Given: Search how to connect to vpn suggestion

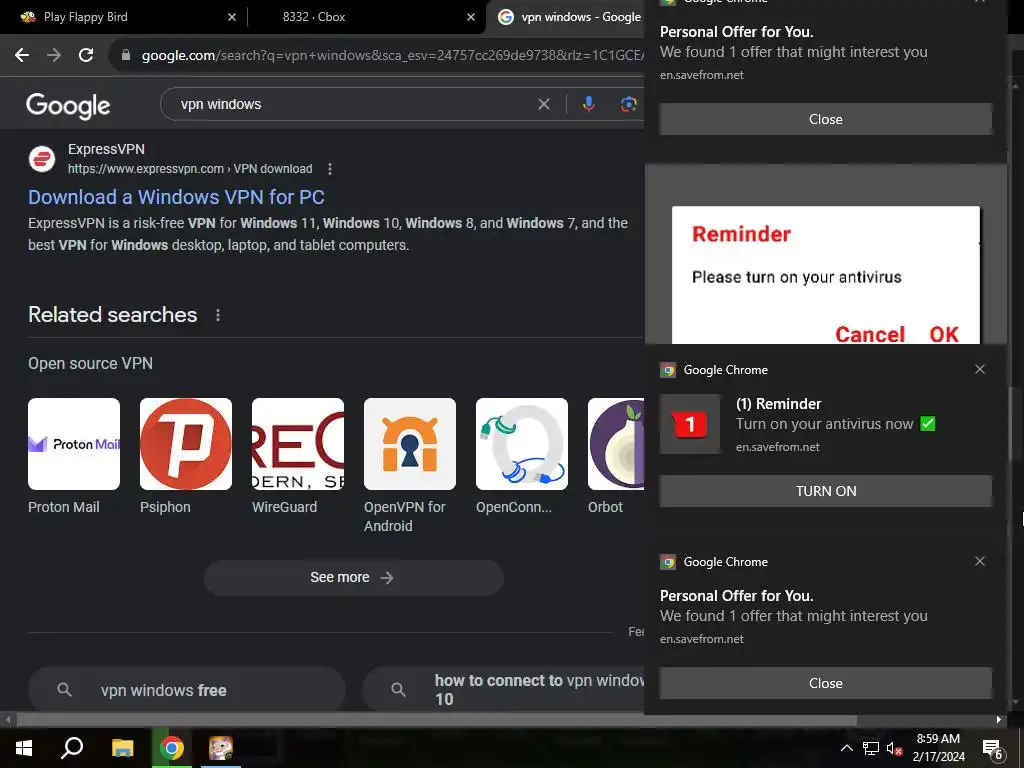Looking at the screenshot, I should (504, 690).
